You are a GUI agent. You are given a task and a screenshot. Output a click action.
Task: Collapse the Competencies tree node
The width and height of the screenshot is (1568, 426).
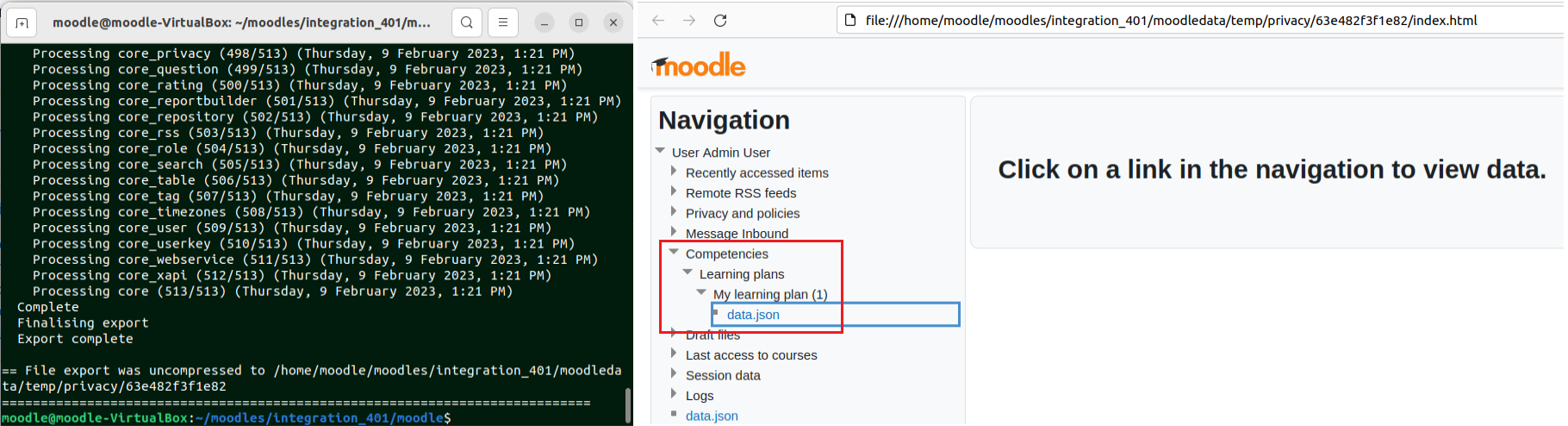[x=674, y=252]
